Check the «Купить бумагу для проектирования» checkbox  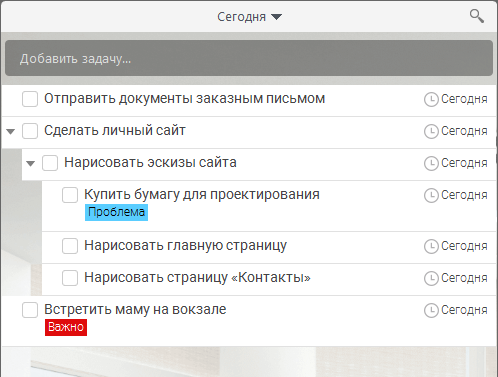[70, 195]
